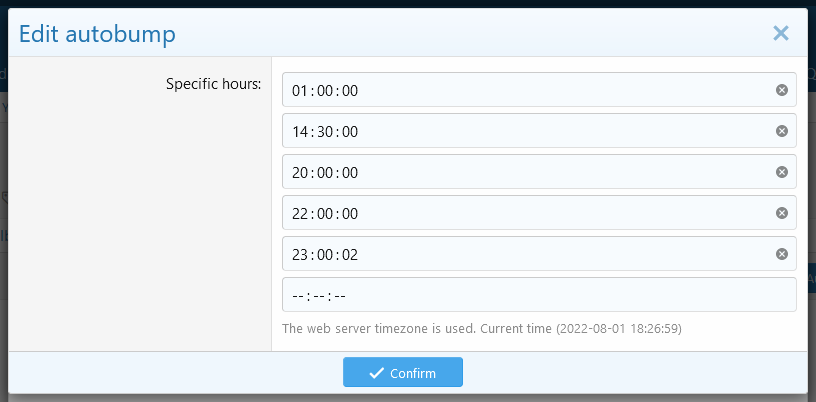Select the minutes segment of 22:00:00 field
Image resolution: width=816 pixels, height=402 pixels.
tap(325, 214)
